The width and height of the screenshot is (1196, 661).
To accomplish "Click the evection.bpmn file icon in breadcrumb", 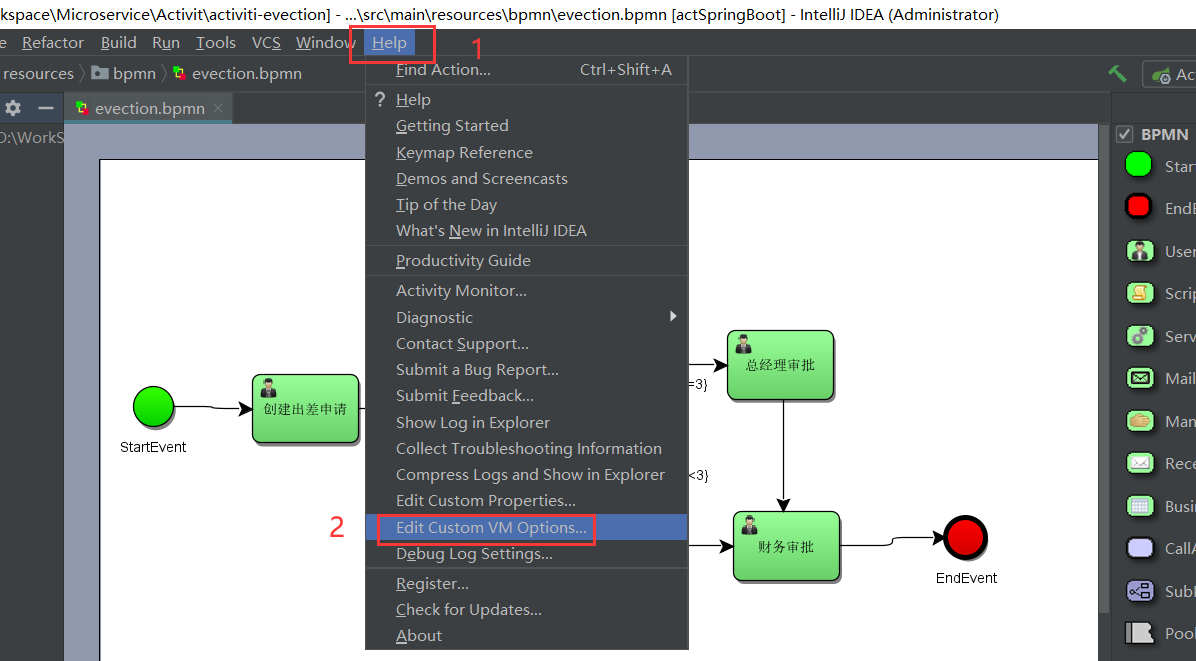I will point(179,73).
